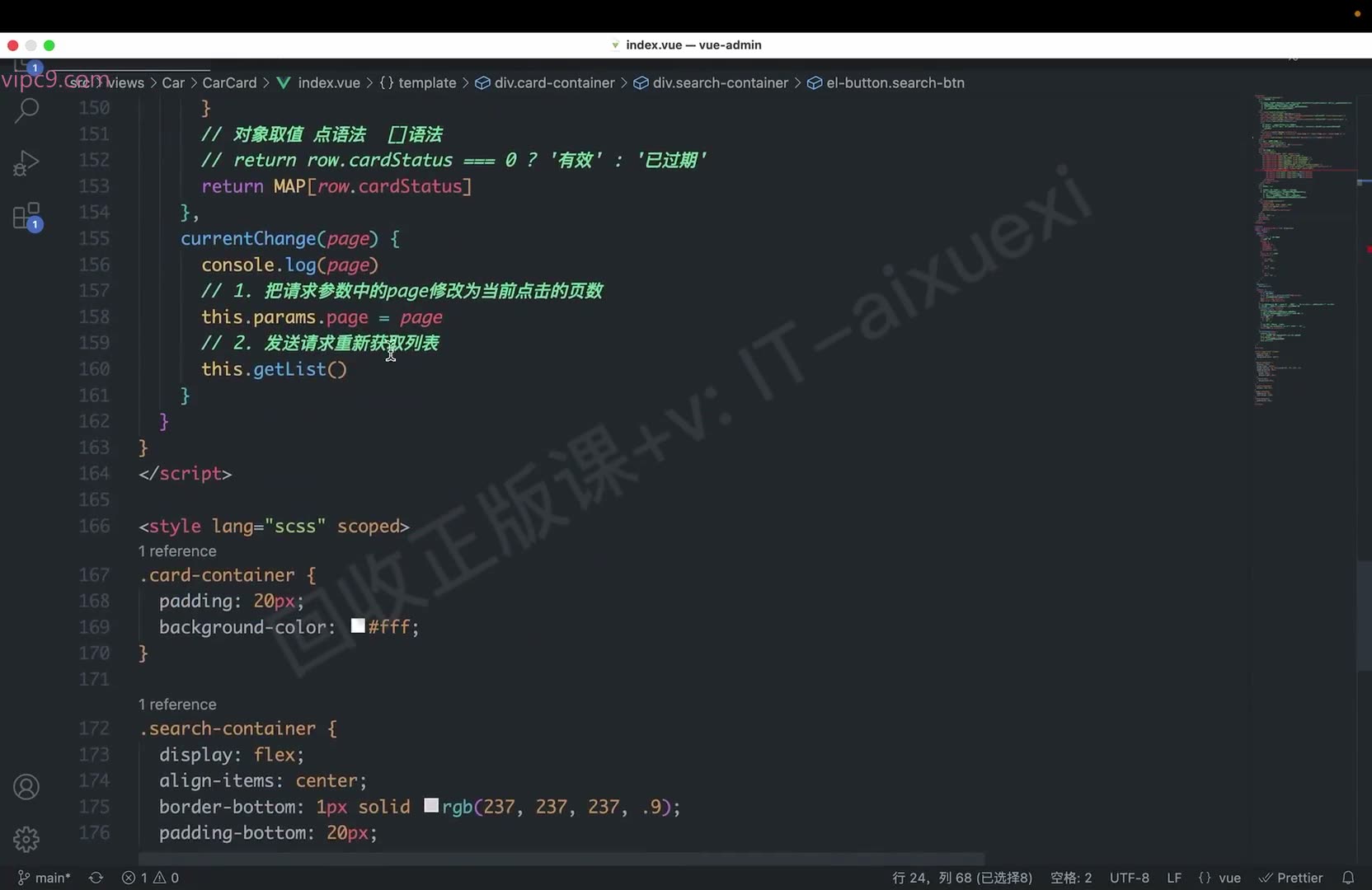Click the cursor position 行 24, 列 68
This screenshot has width=1372, height=890.
[x=961, y=878]
